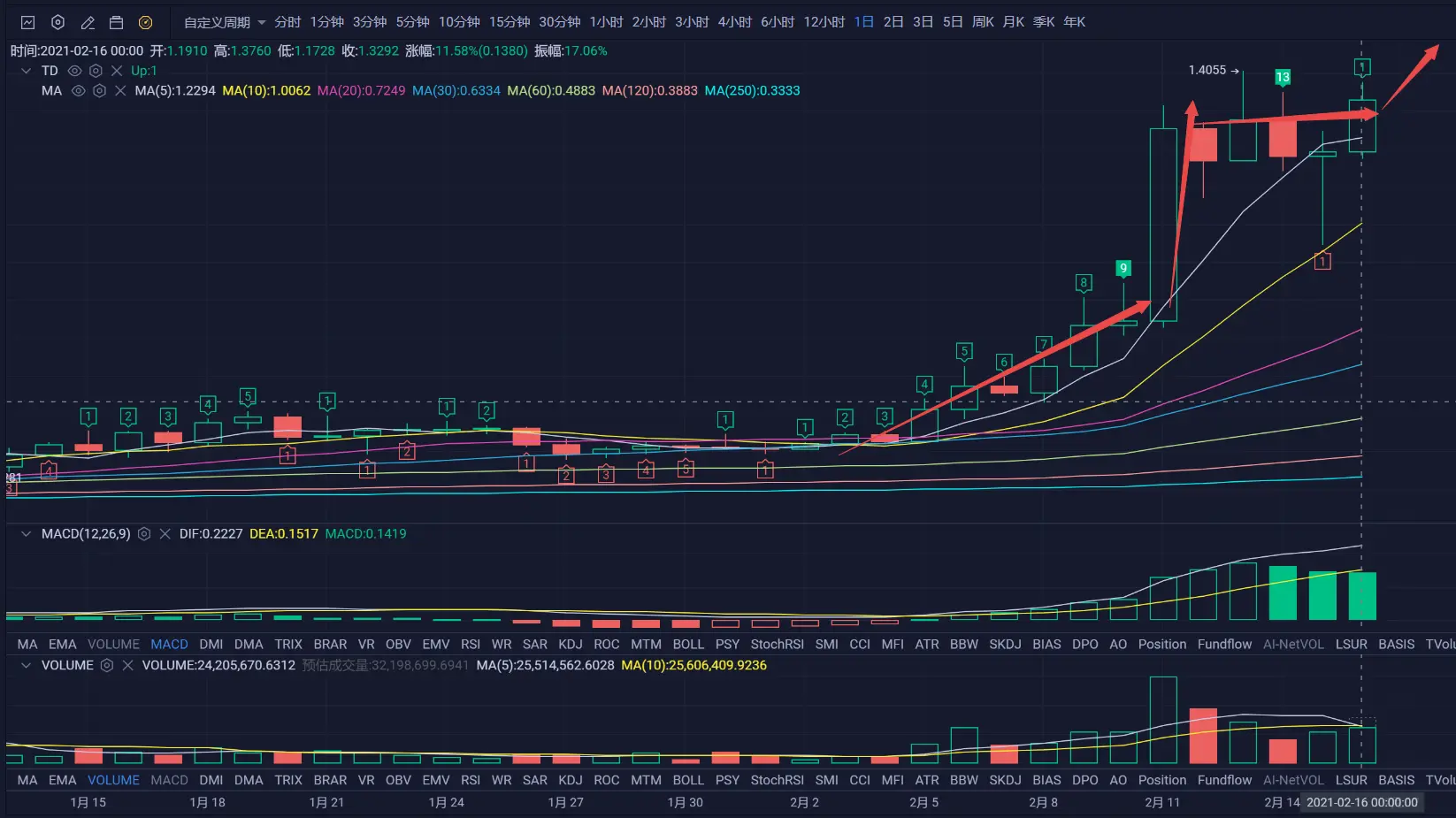1456x818 pixels.
Task: Select KDJ in upper indicator row
Action: coord(571,645)
